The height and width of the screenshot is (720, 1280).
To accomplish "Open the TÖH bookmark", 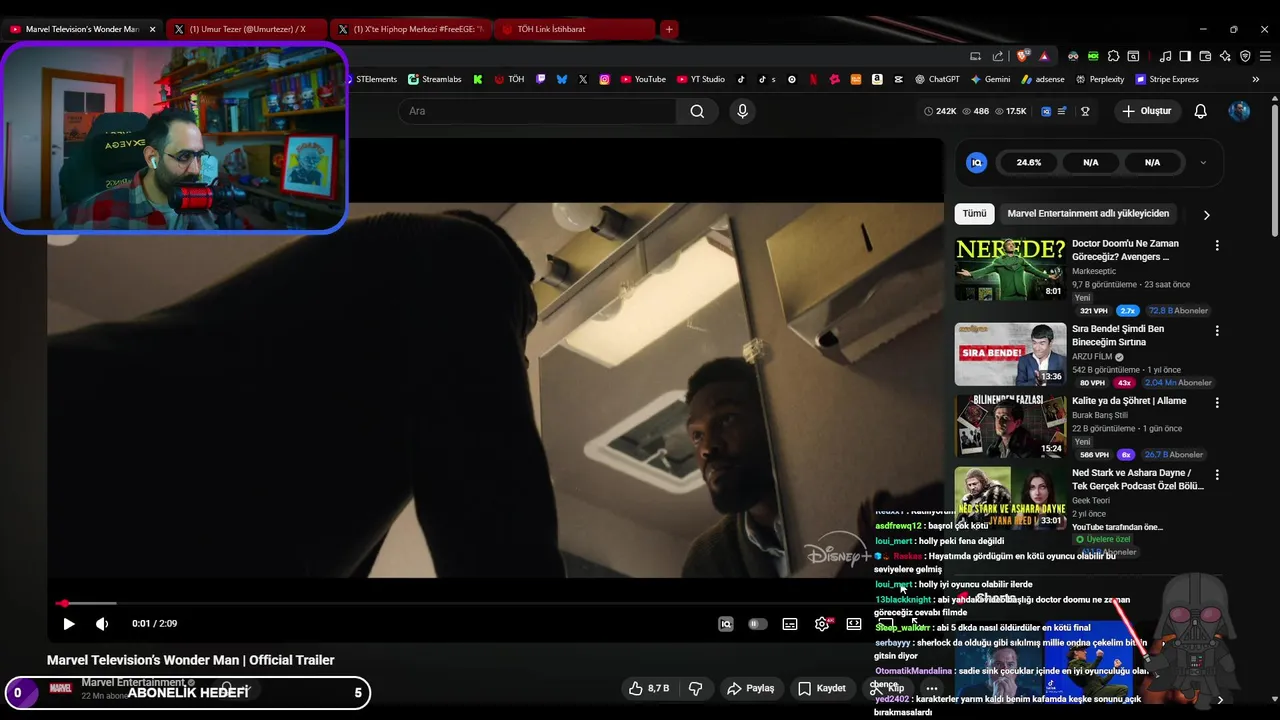I will coord(509,79).
